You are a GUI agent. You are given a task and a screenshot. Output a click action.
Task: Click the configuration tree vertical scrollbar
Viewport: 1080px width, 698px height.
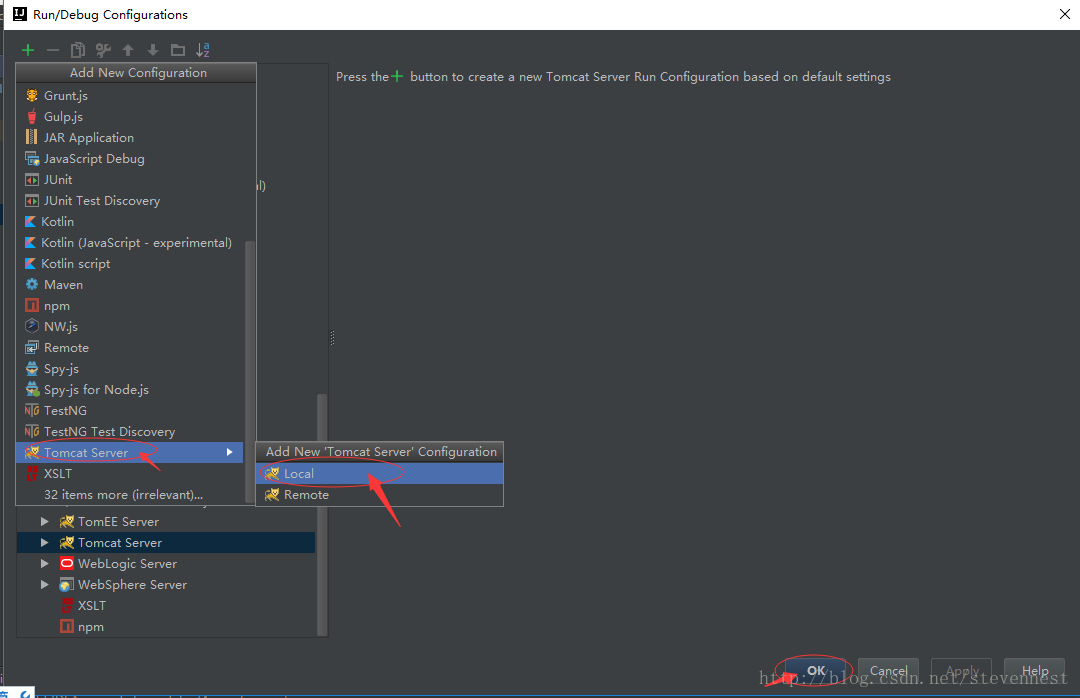pos(322,515)
